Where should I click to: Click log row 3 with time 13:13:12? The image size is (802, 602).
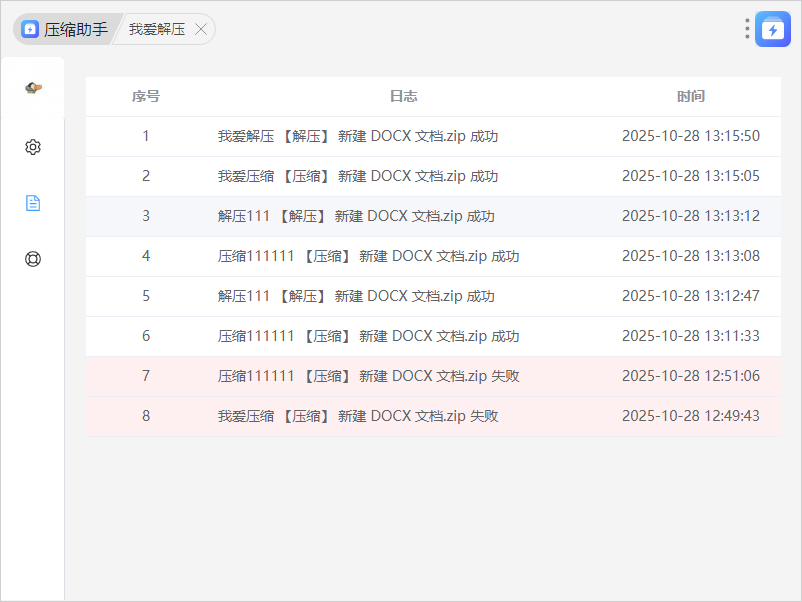coord(356,216)
